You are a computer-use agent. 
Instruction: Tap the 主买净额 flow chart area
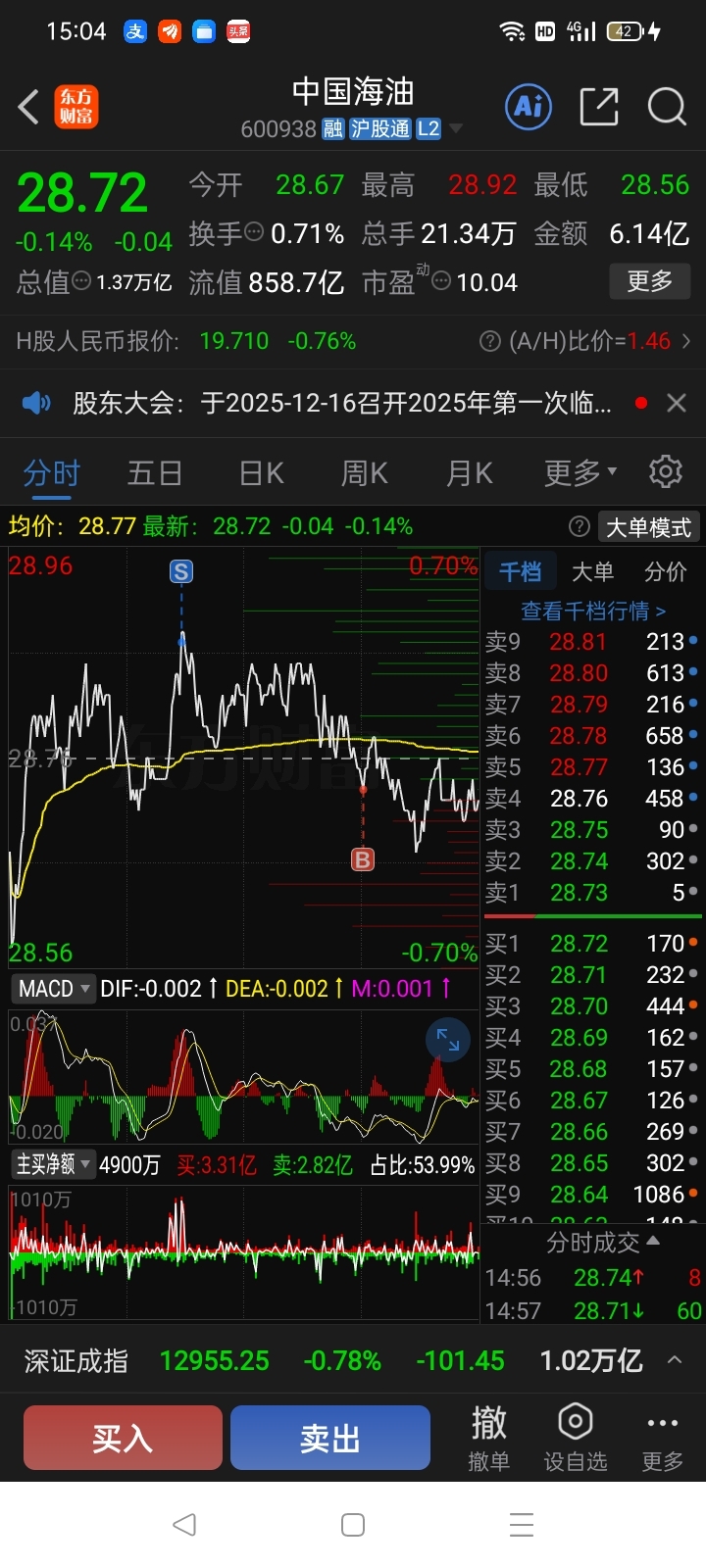pos(244,1252)
